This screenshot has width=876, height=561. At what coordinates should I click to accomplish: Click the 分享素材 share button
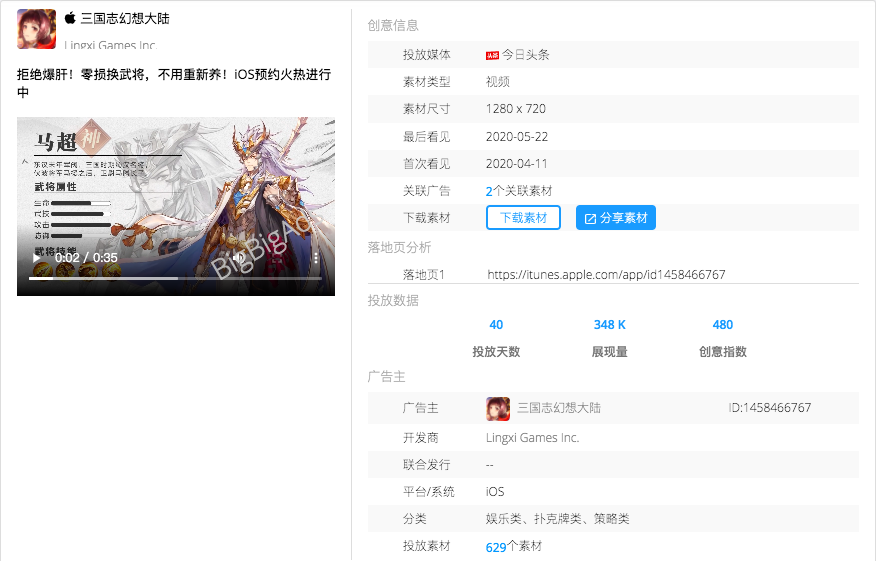[x=616, y=217]
